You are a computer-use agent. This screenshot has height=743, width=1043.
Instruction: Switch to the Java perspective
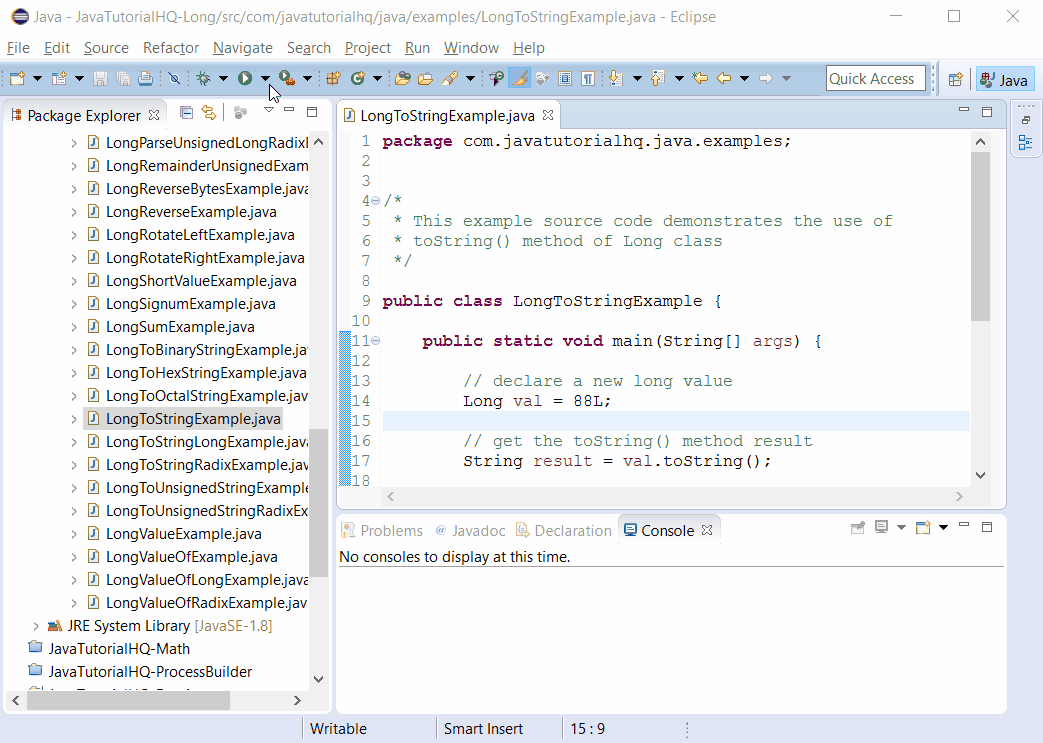click(1004, 79)
